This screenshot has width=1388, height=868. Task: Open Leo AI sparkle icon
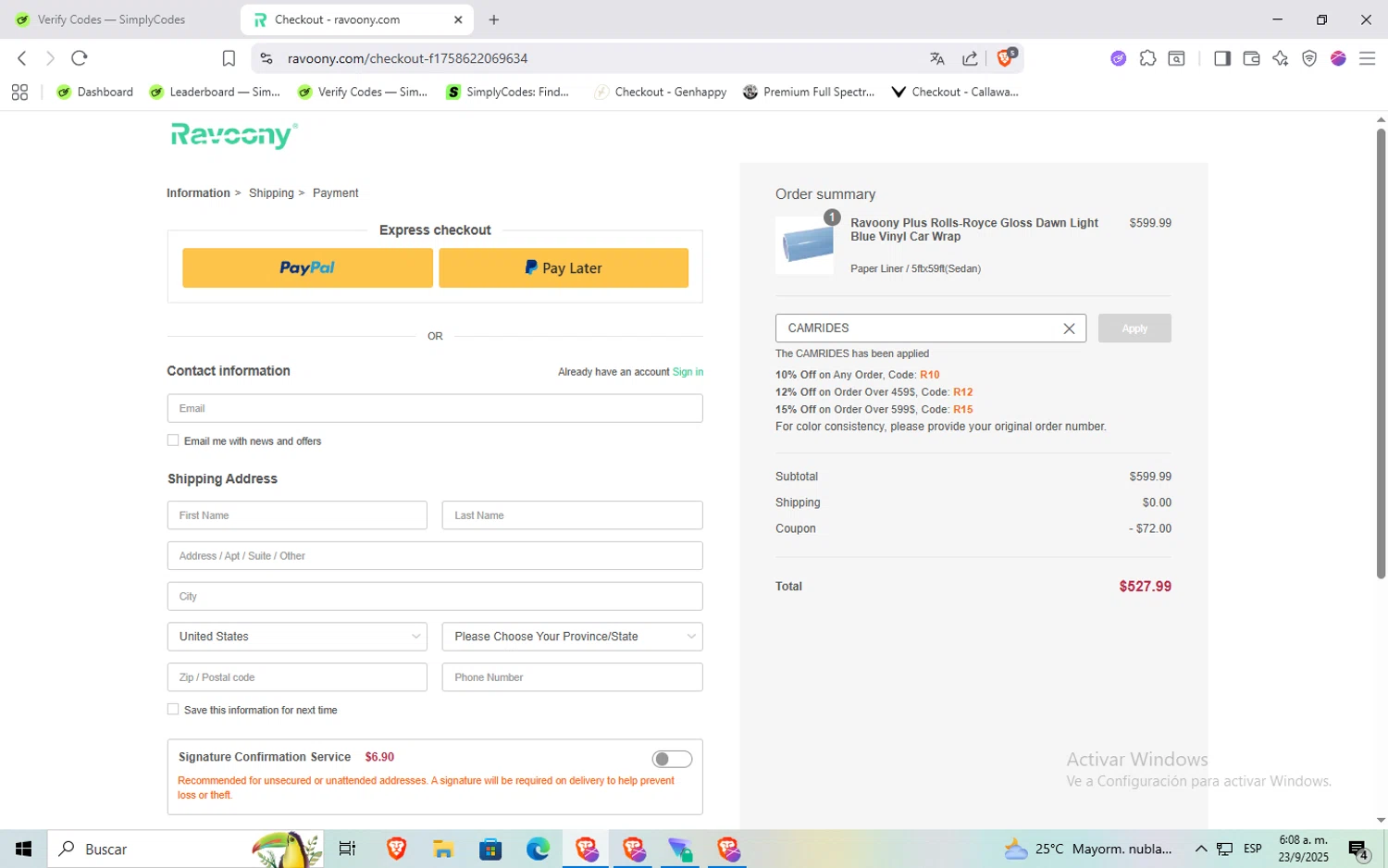1281,58
